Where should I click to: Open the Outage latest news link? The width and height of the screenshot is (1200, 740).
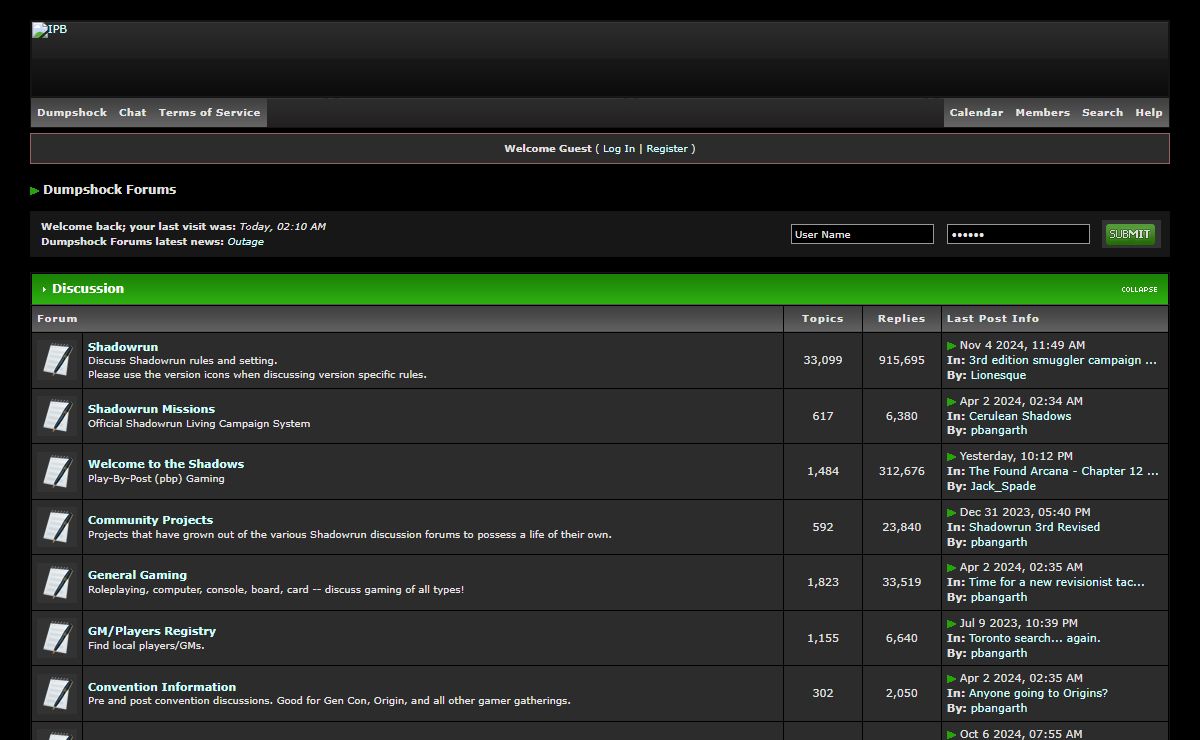[245, 242]
